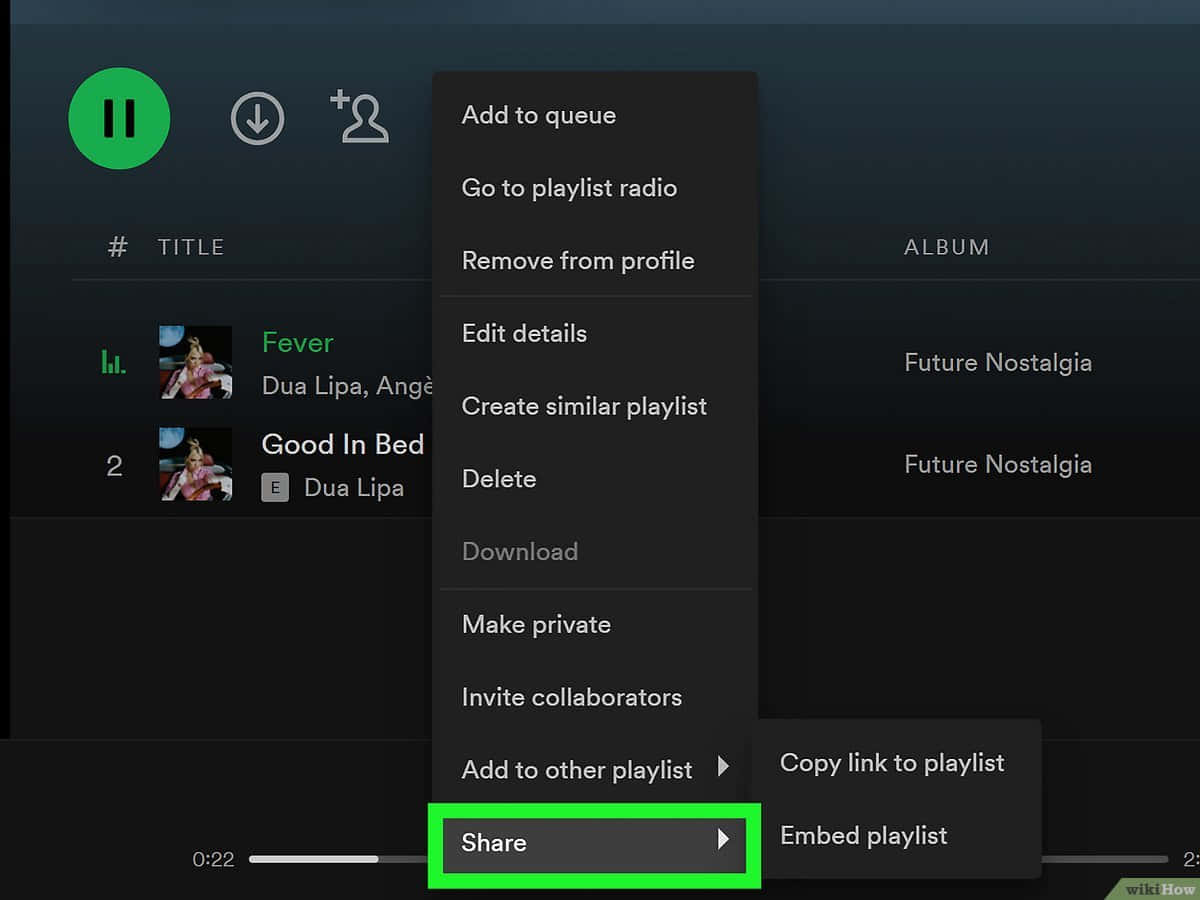Sort by the TITLE column header

(190, 247)
